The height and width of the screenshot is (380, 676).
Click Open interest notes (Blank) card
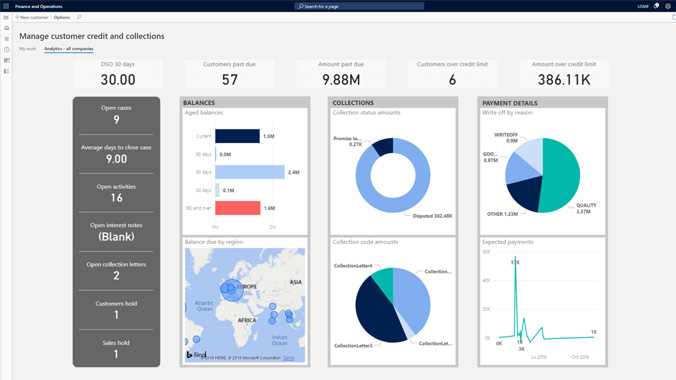pyautogui.click(x=116, y=232)
